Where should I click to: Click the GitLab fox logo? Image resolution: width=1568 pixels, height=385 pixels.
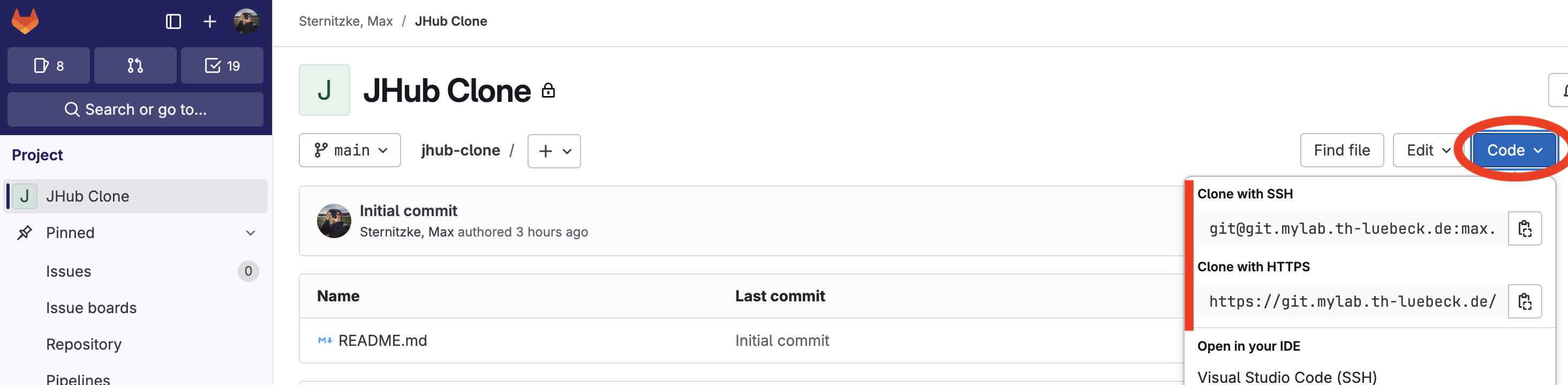25,21
